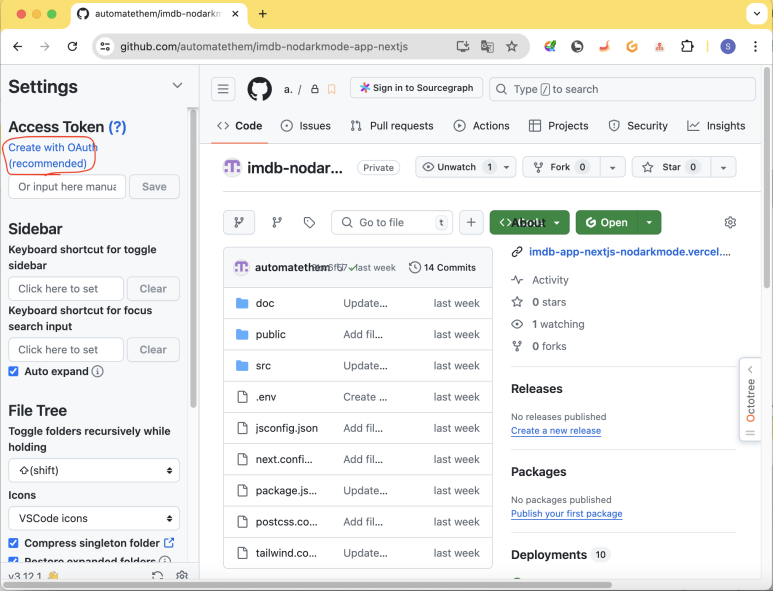Click the translate page icon in the address bar
The height and width of the screenshot is (591, 773).
tap(487, 46)
